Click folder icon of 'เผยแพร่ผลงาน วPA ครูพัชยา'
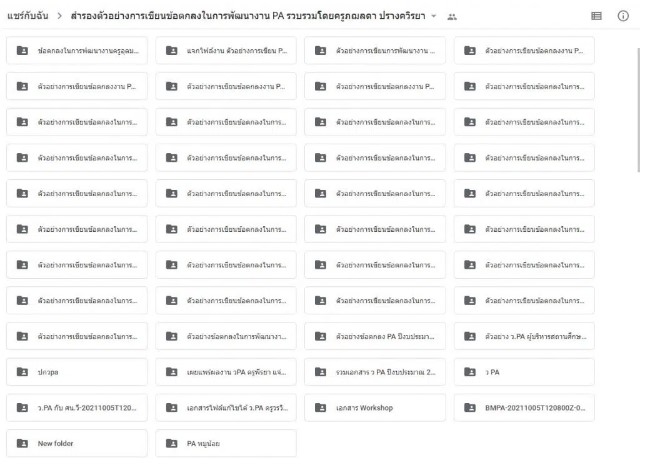The image size is (652, 464). point(172,372)
